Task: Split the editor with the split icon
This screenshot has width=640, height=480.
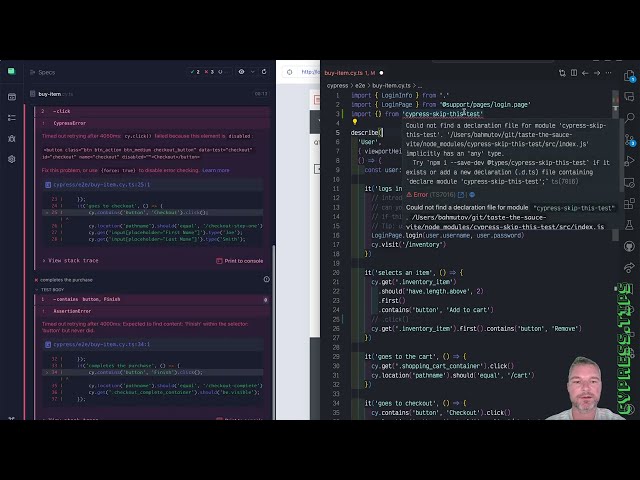Action: tap(574, 73)
